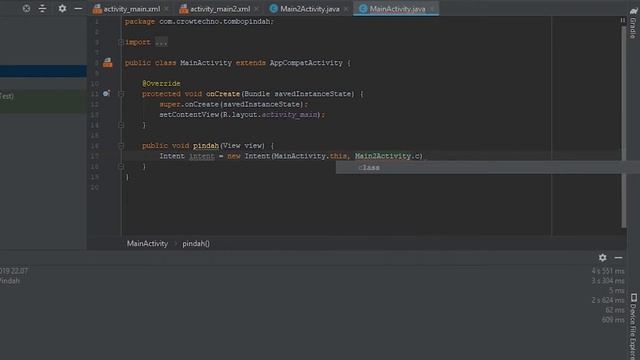Viewport: 640px width, 360px height.
Task: Close the activity_main2.xml tab
Action: 256,9
